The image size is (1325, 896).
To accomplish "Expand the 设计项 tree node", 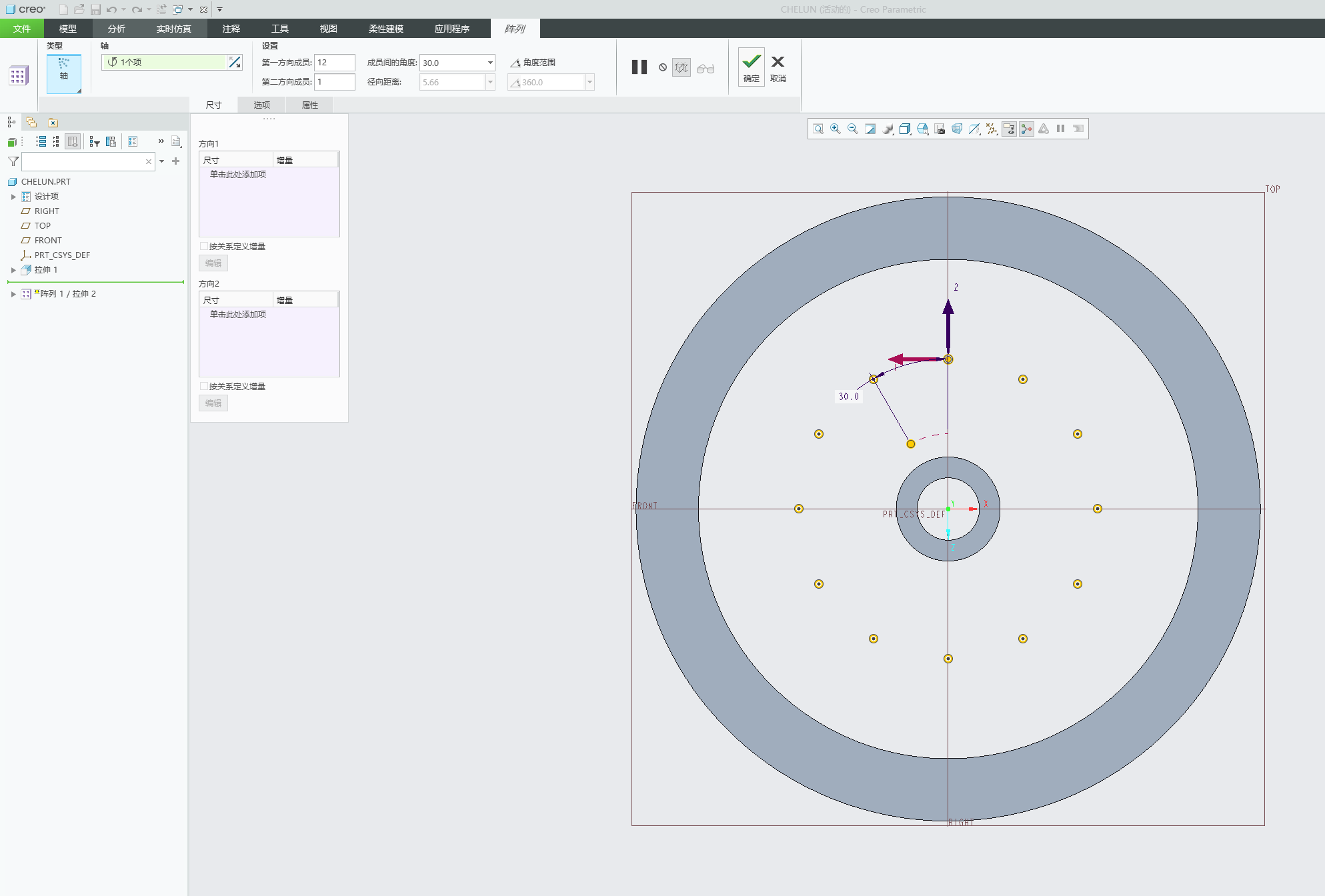I will [x=13, y=197].
